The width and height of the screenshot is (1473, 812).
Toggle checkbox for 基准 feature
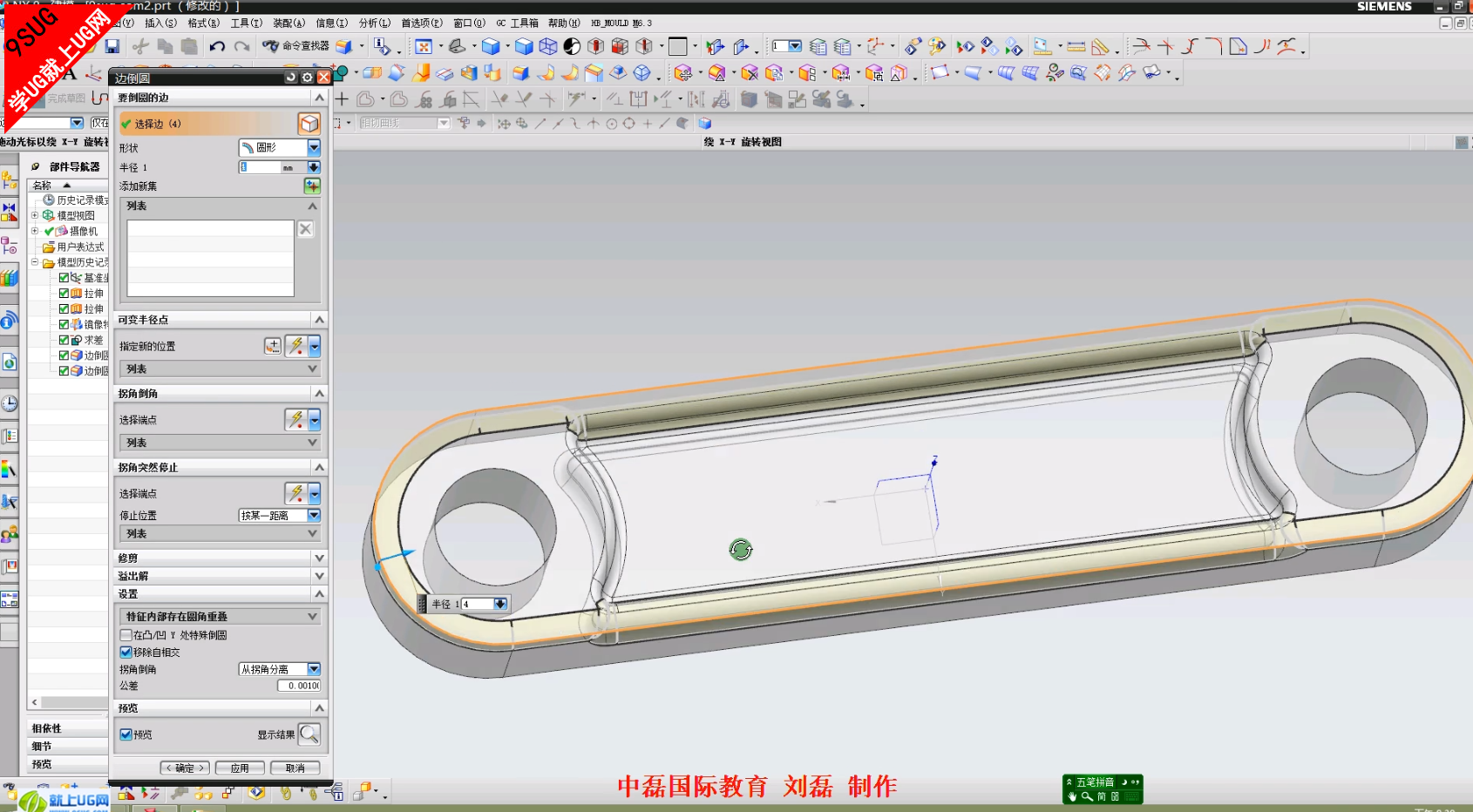64,278
